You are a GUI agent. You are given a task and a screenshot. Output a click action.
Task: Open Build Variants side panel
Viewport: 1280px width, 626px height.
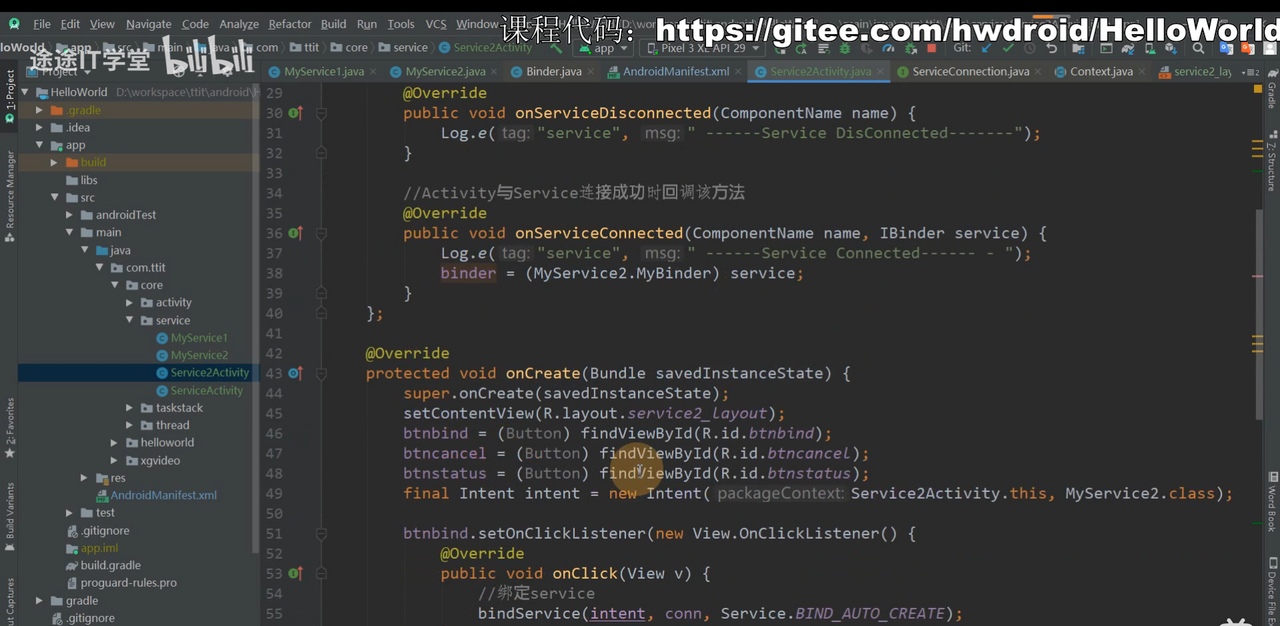pyautogui.click(x=10, y=517)
